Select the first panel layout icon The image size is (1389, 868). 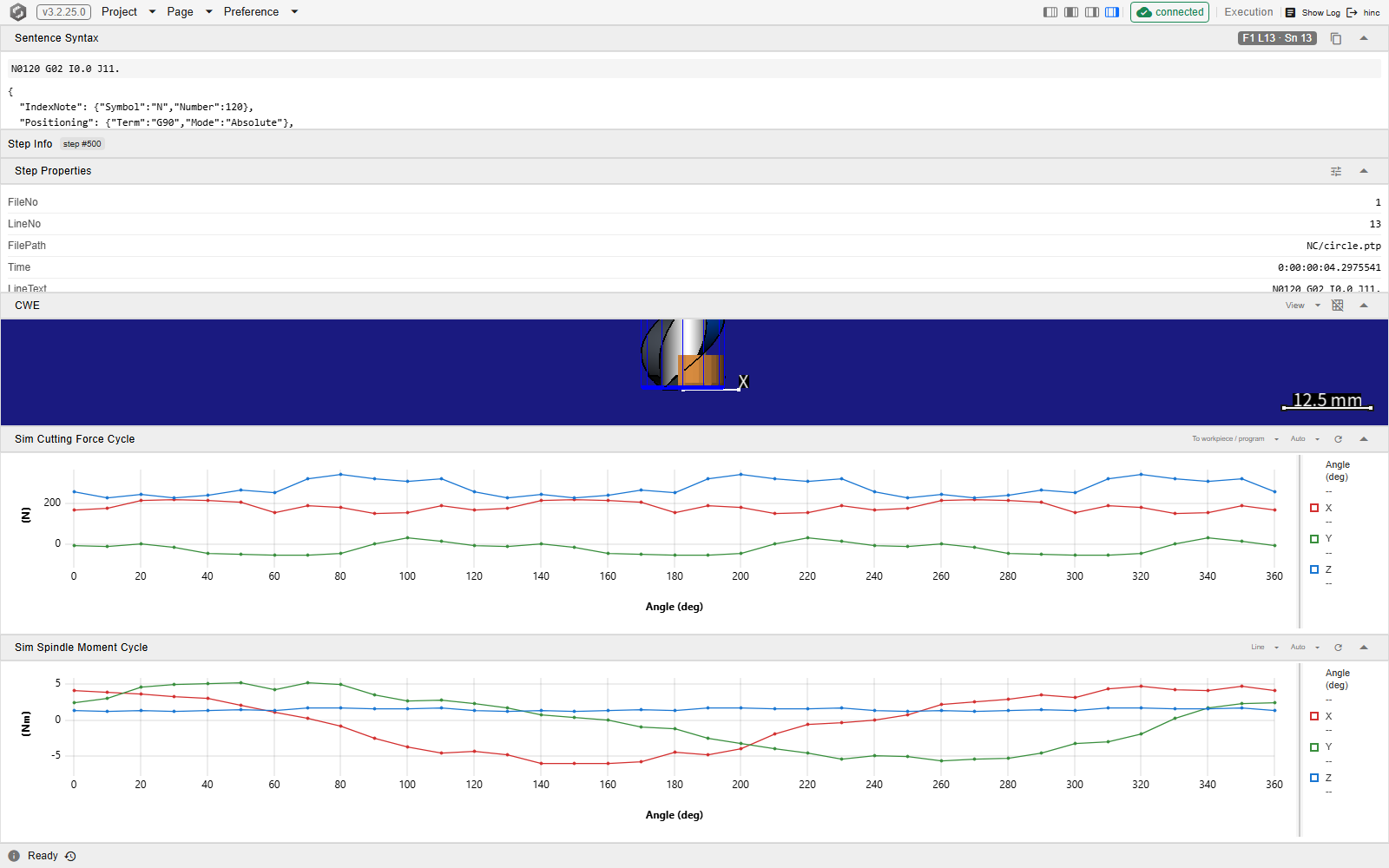click(x=1050, y=12)
